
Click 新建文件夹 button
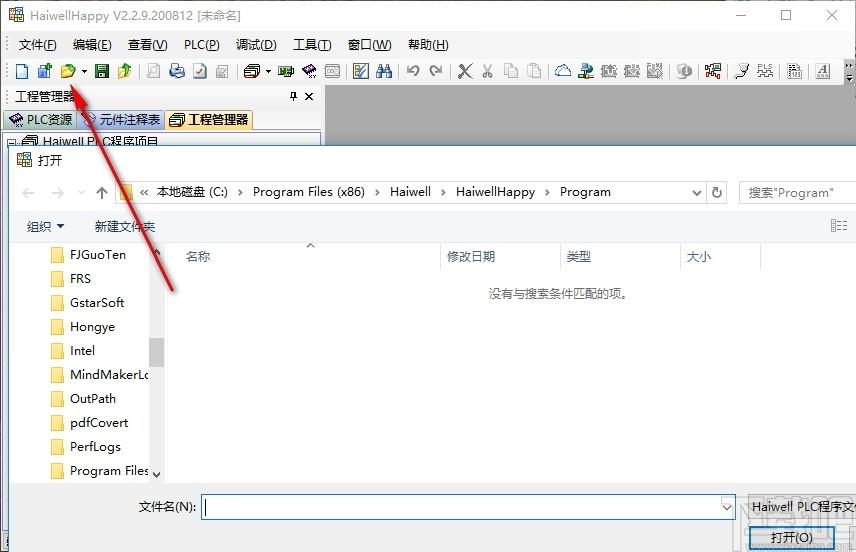pos(124,226)
